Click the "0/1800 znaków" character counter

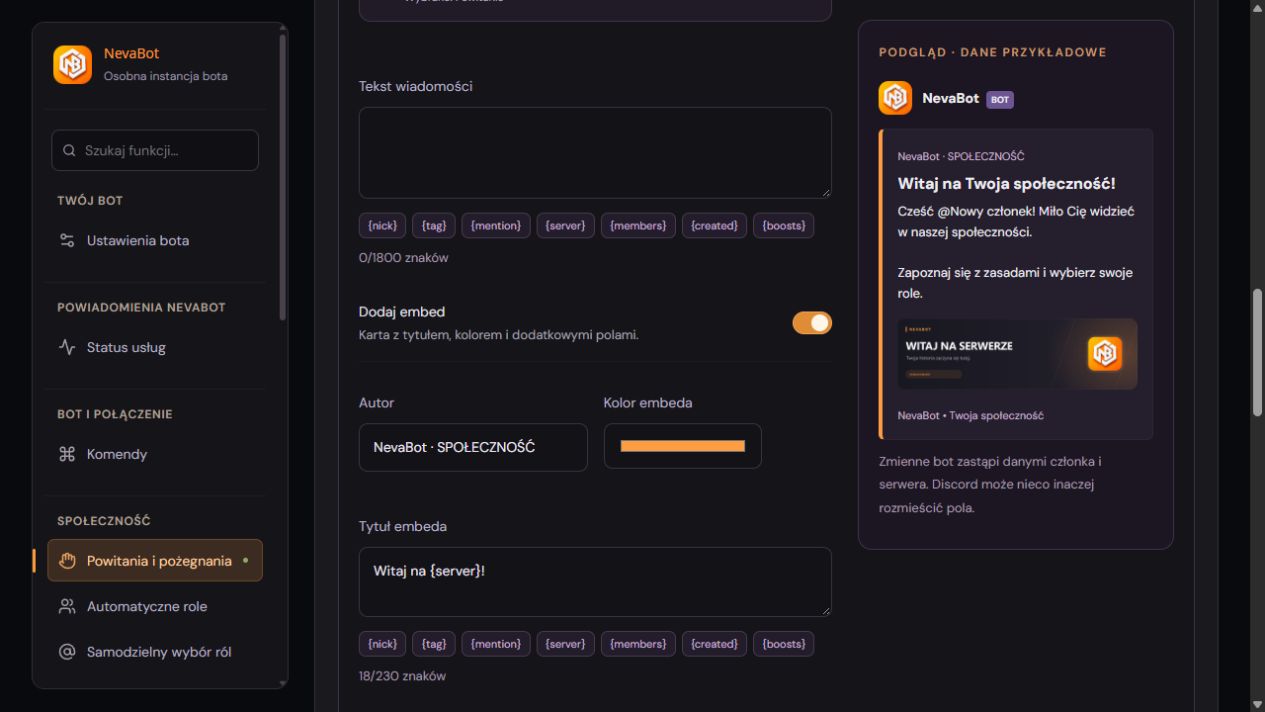pos(404,258)
